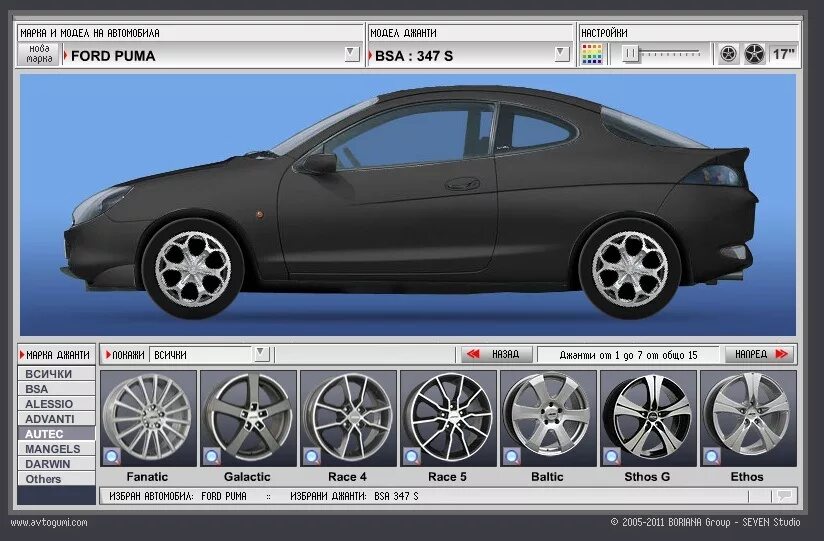
Task: Click the 'Fanatic' wheel name label
Action: 147,477
